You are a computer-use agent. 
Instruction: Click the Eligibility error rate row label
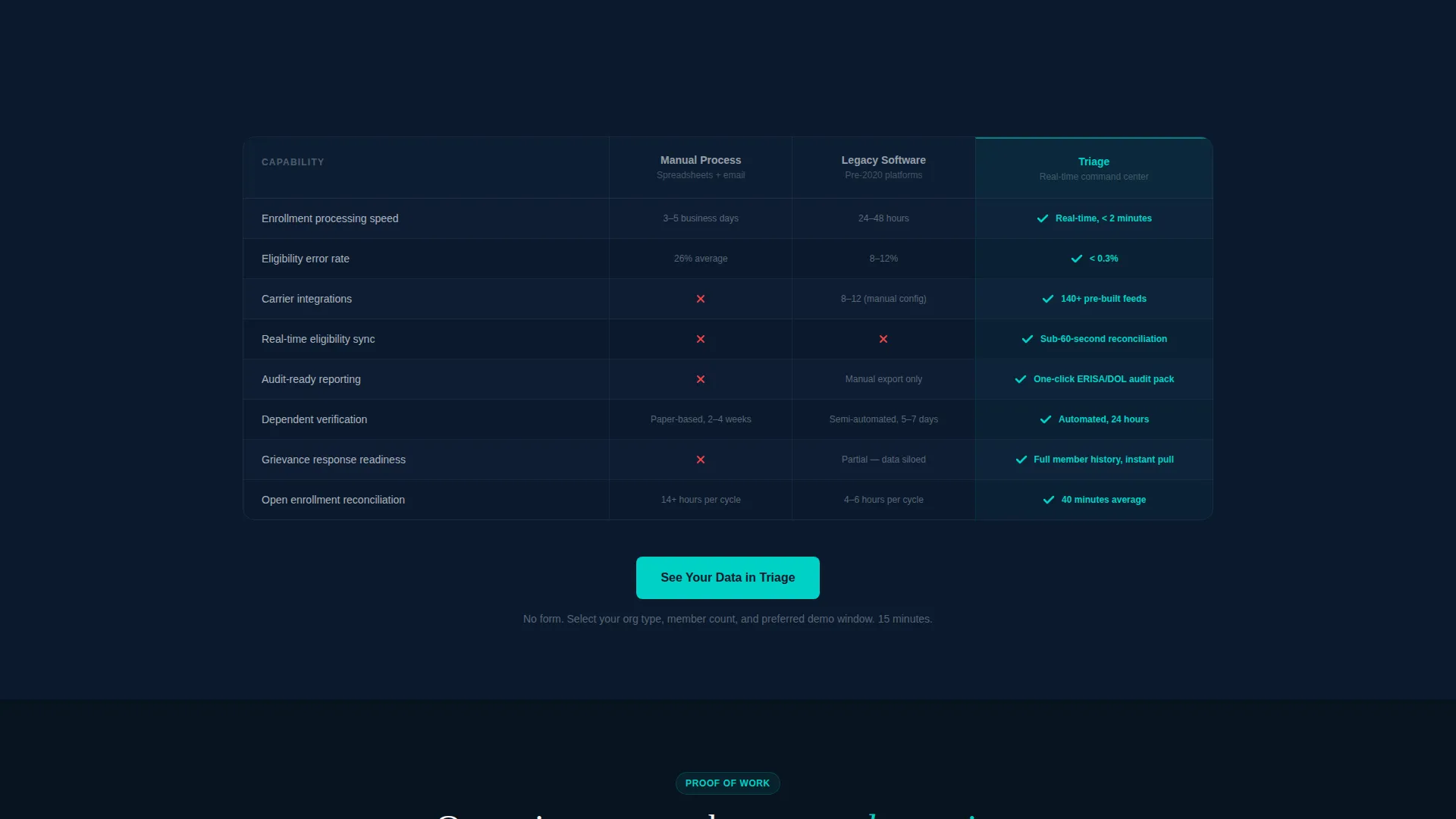pos(306,259)
